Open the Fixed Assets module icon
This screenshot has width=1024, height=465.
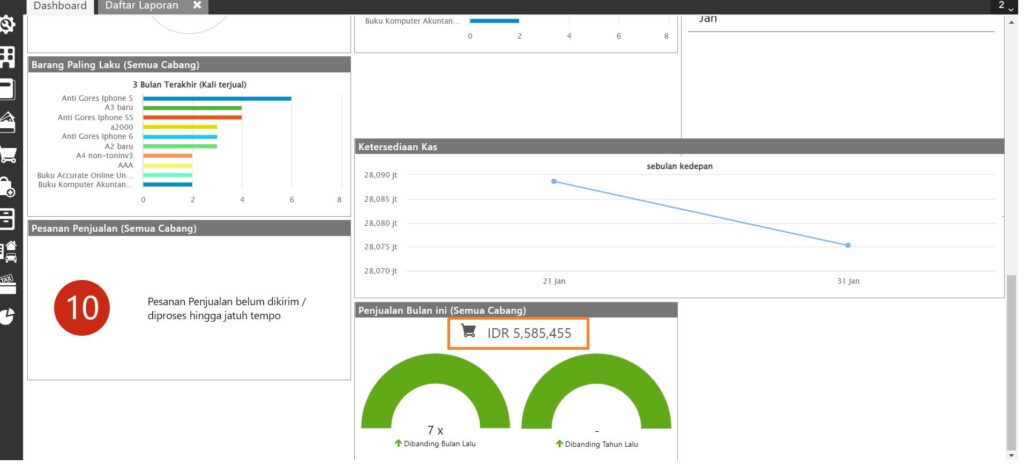pos(8,251)
